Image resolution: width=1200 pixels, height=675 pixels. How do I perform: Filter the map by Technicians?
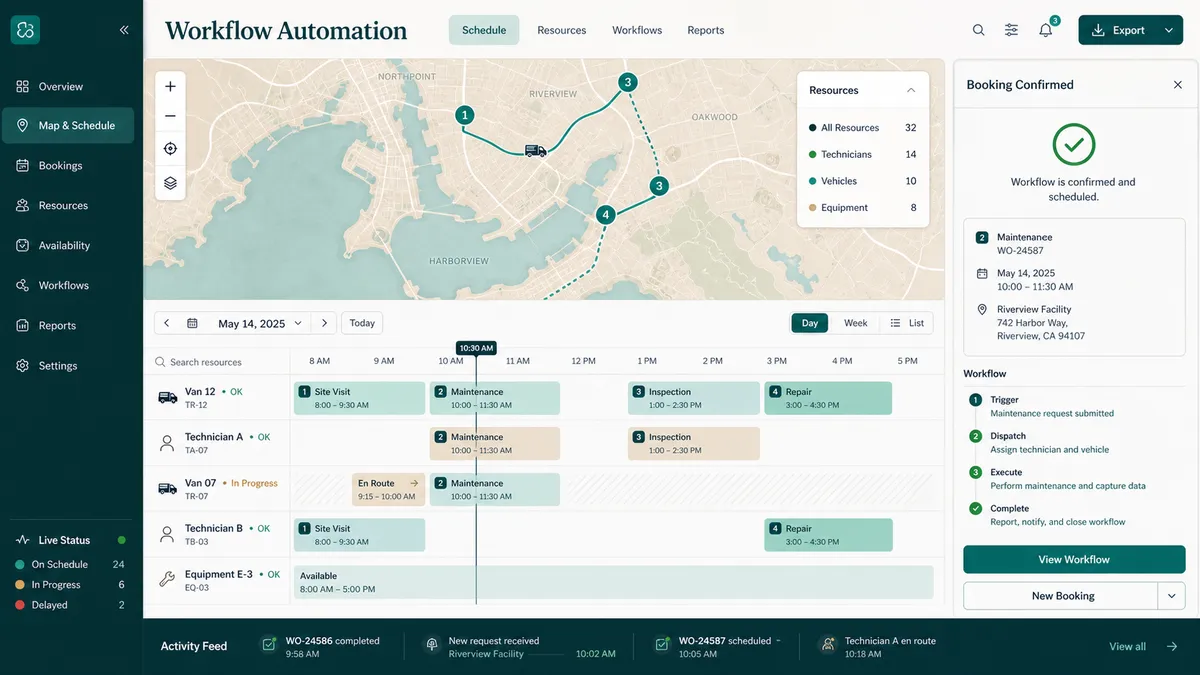[x=862, y=154]
